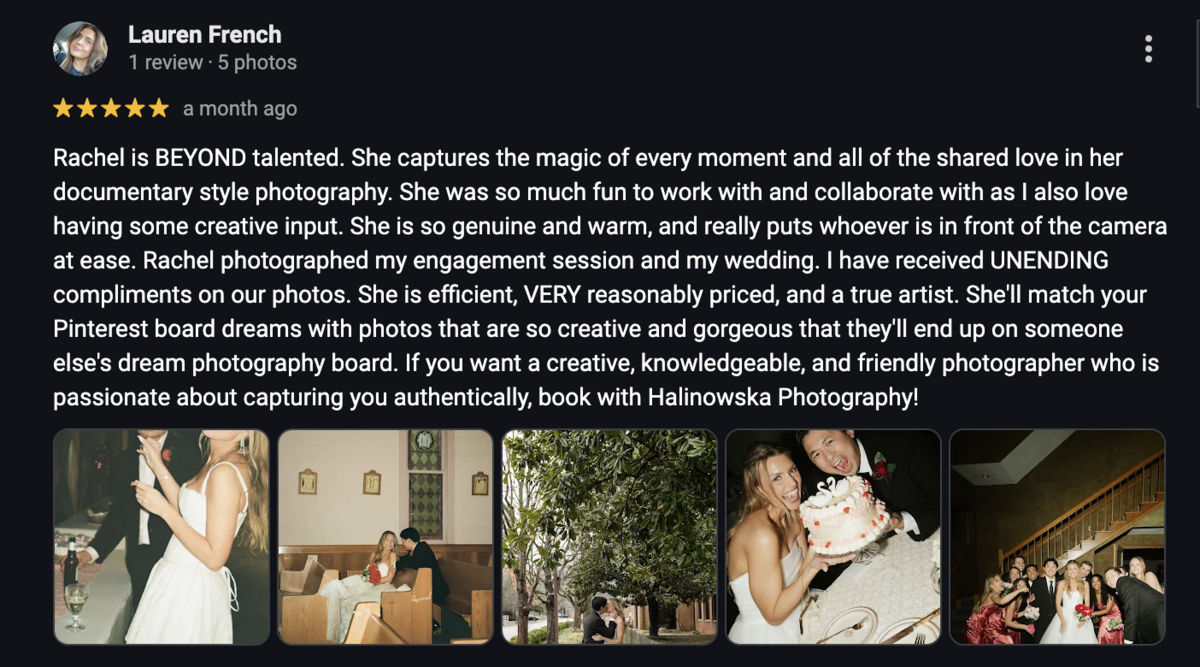Click the fifth star of the rating
The height and width of the screenshot is (667, 1200).
[159, 108]
